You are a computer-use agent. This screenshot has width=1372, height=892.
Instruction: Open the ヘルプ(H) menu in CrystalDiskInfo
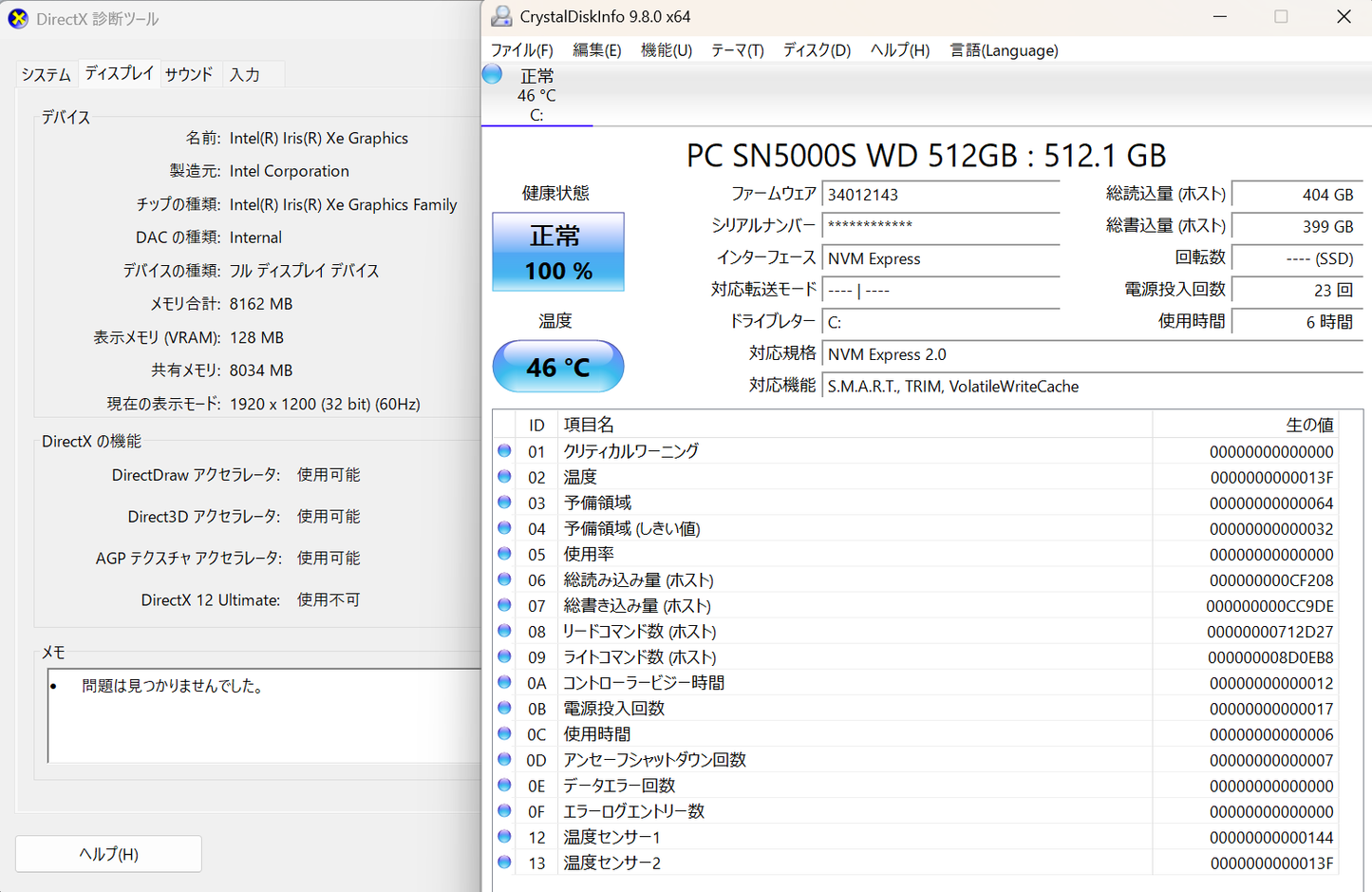coord(900,50)
